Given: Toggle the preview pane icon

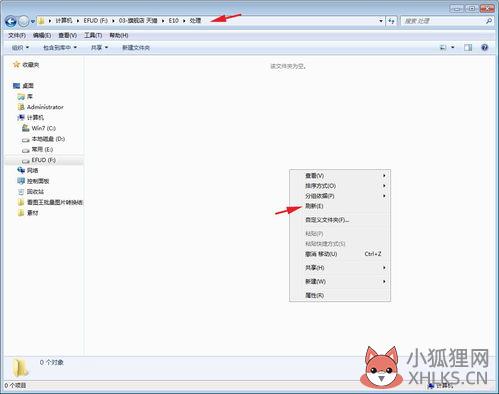Looking at the screenshot, I should pyautogui.click(x=468, y=48).
